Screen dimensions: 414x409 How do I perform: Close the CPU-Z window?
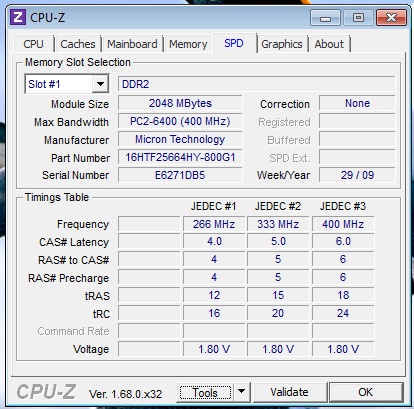(x=391, y=17)
